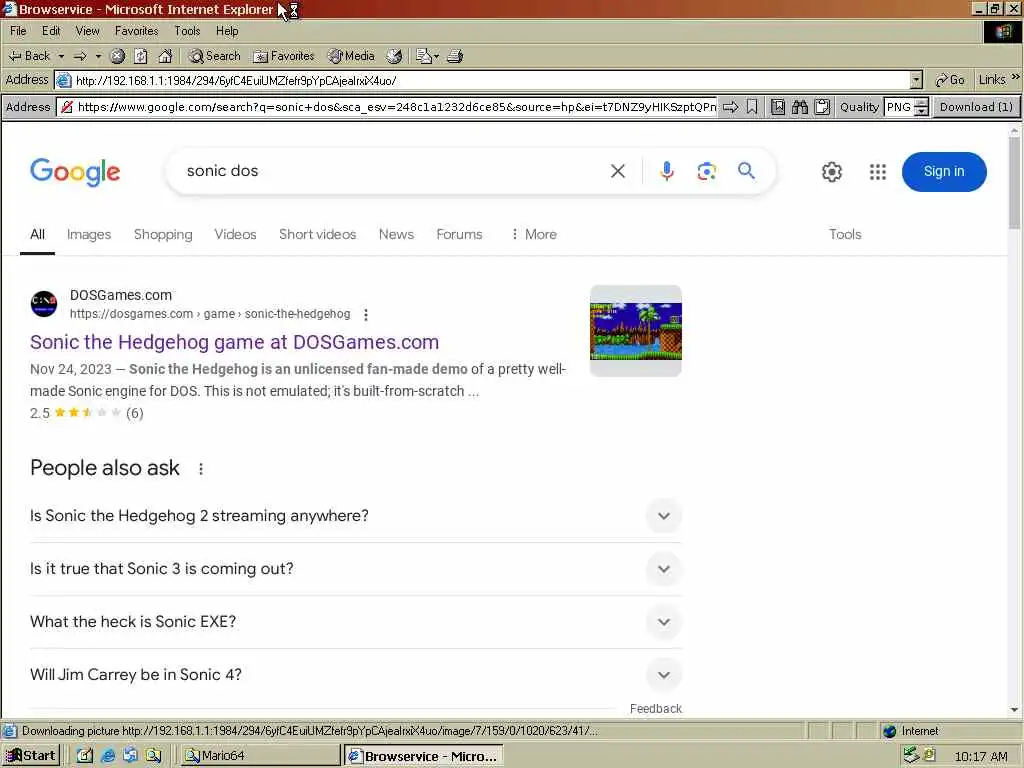Open the IE Favorites pane
The image size is (1024, 768).
pyautogui.click(x=283, y=56)
